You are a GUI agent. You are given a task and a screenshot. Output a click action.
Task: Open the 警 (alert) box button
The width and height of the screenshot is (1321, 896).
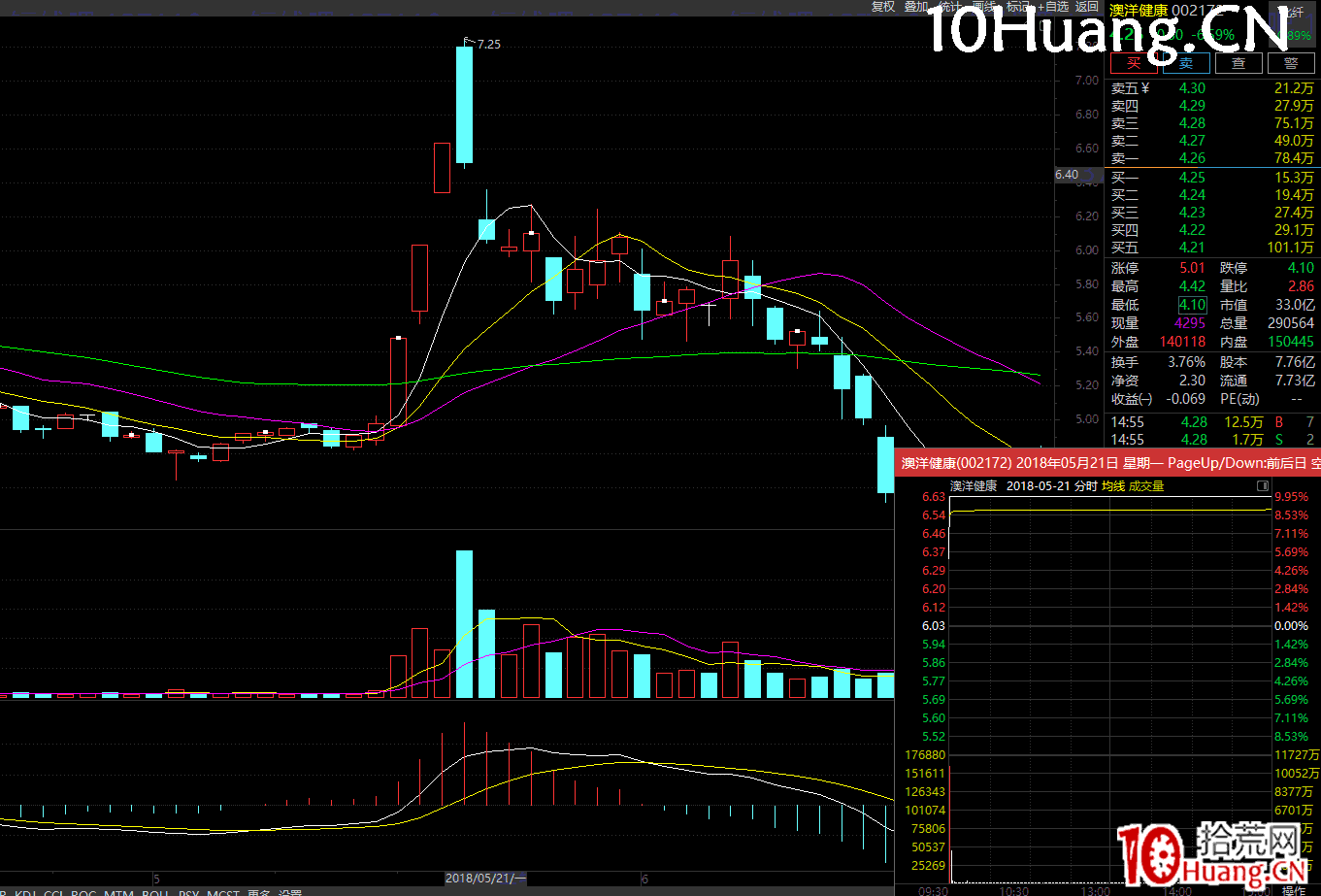click(1291, 63)
